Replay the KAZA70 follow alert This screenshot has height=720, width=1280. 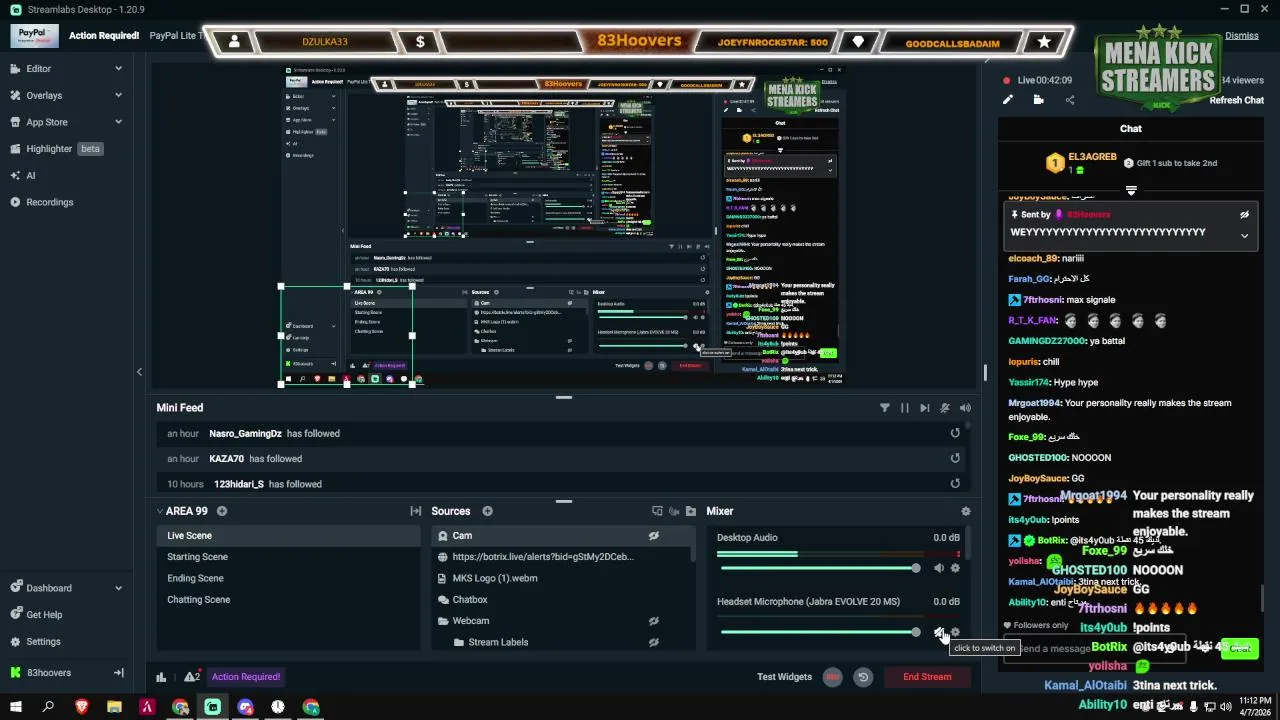(x=955, y=458)
